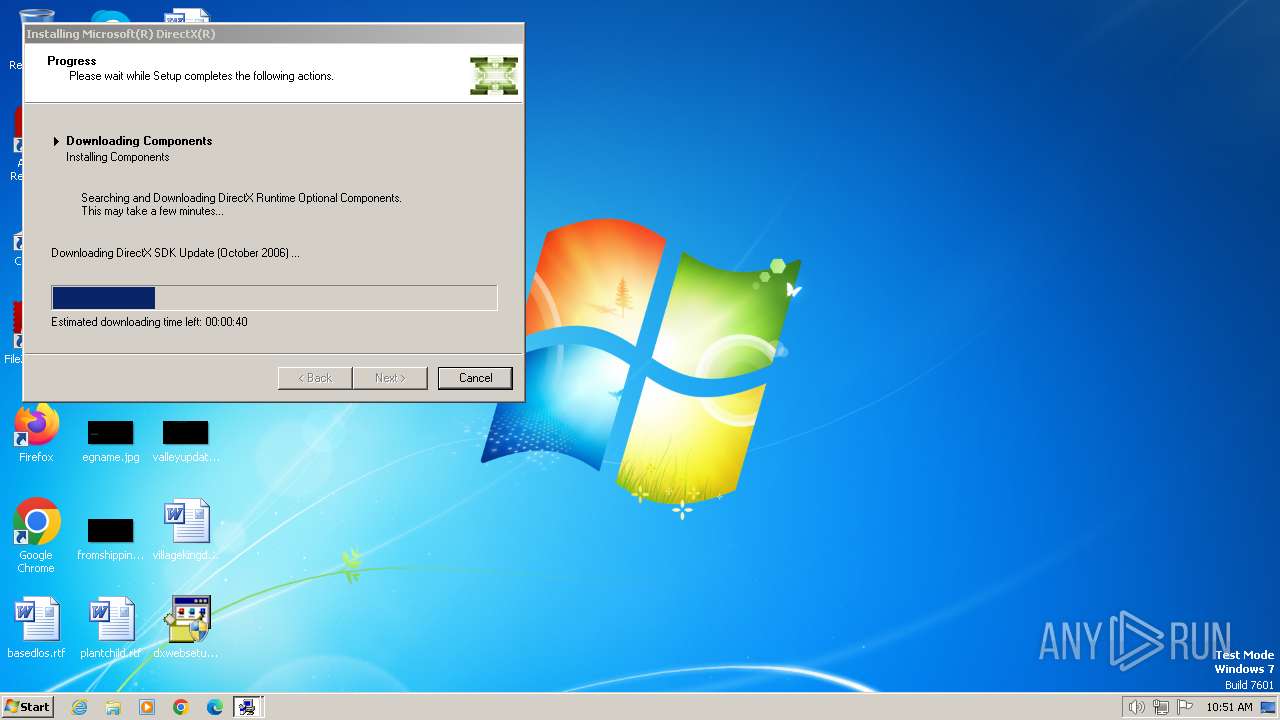The image size is (1280, 720).
Task: Open Windows Media Player taskbar icon
Action: click(147, 707)
